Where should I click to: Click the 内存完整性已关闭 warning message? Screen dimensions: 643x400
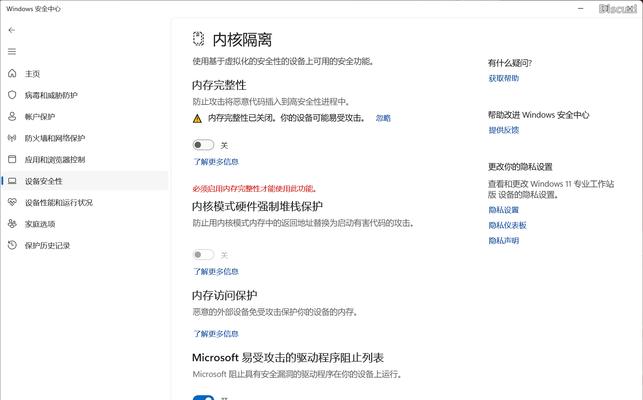(x=286, y=118)
